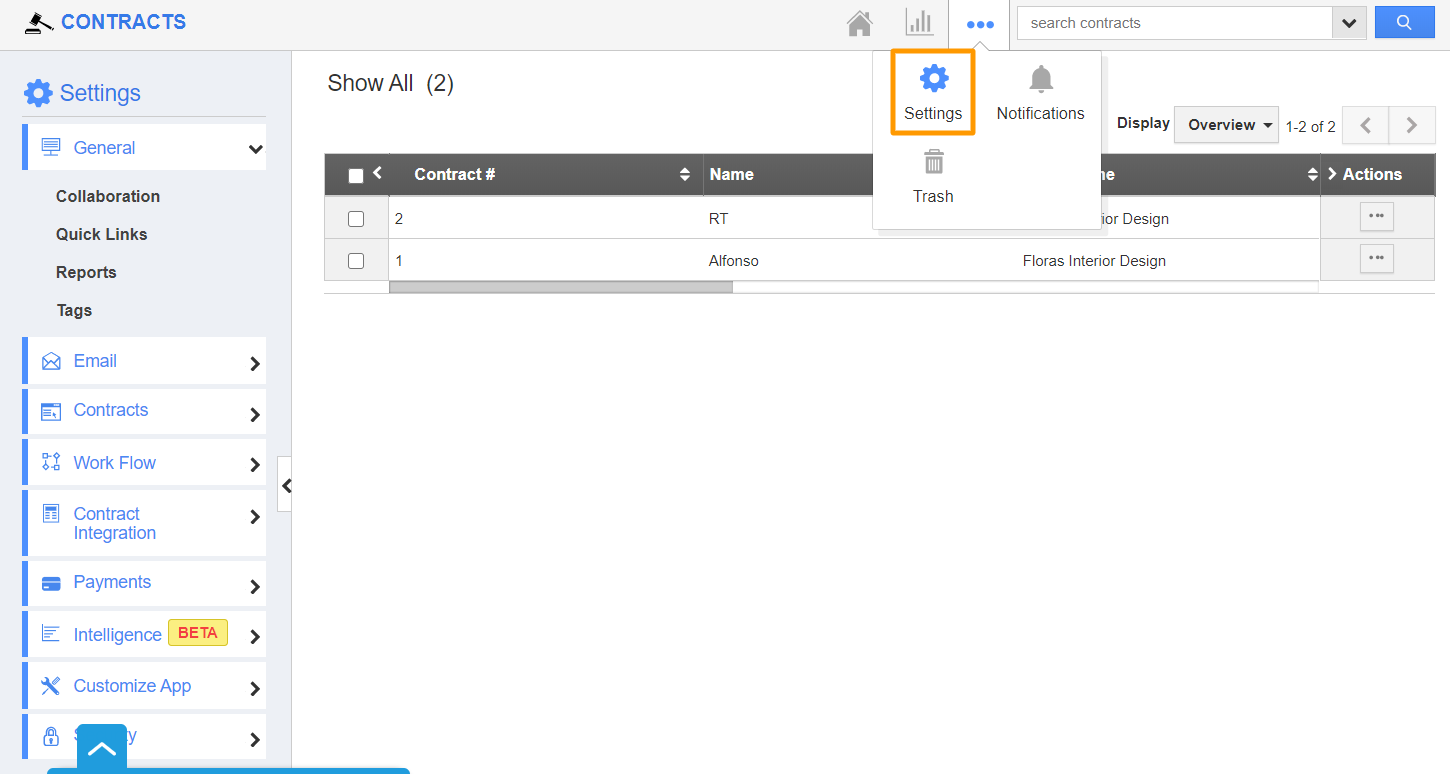
Task: Click the bar chart Reports icon
Action: pos(919,23)
